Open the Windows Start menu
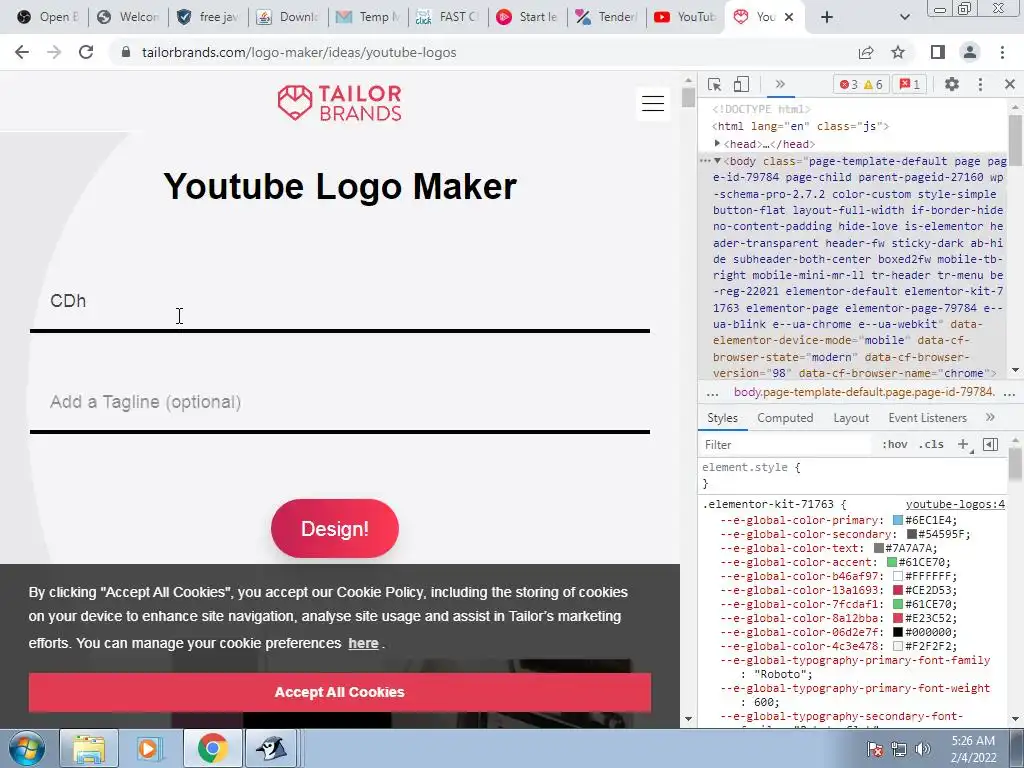This screenshot has height=768, width=1024. (x=25, y=748)
